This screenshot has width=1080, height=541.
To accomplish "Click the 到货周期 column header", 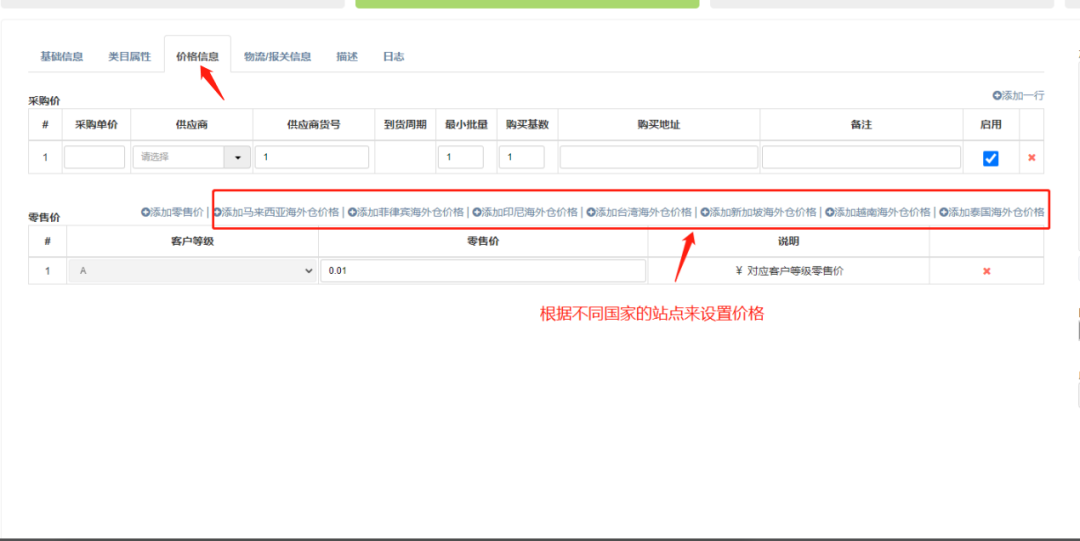I will tap(405, 125).
